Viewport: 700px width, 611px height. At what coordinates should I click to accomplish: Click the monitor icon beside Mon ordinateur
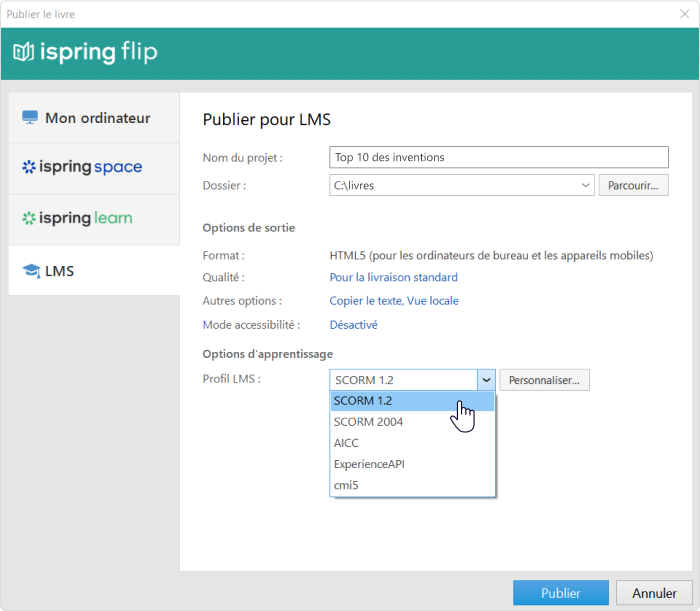[x=30, y=117]
